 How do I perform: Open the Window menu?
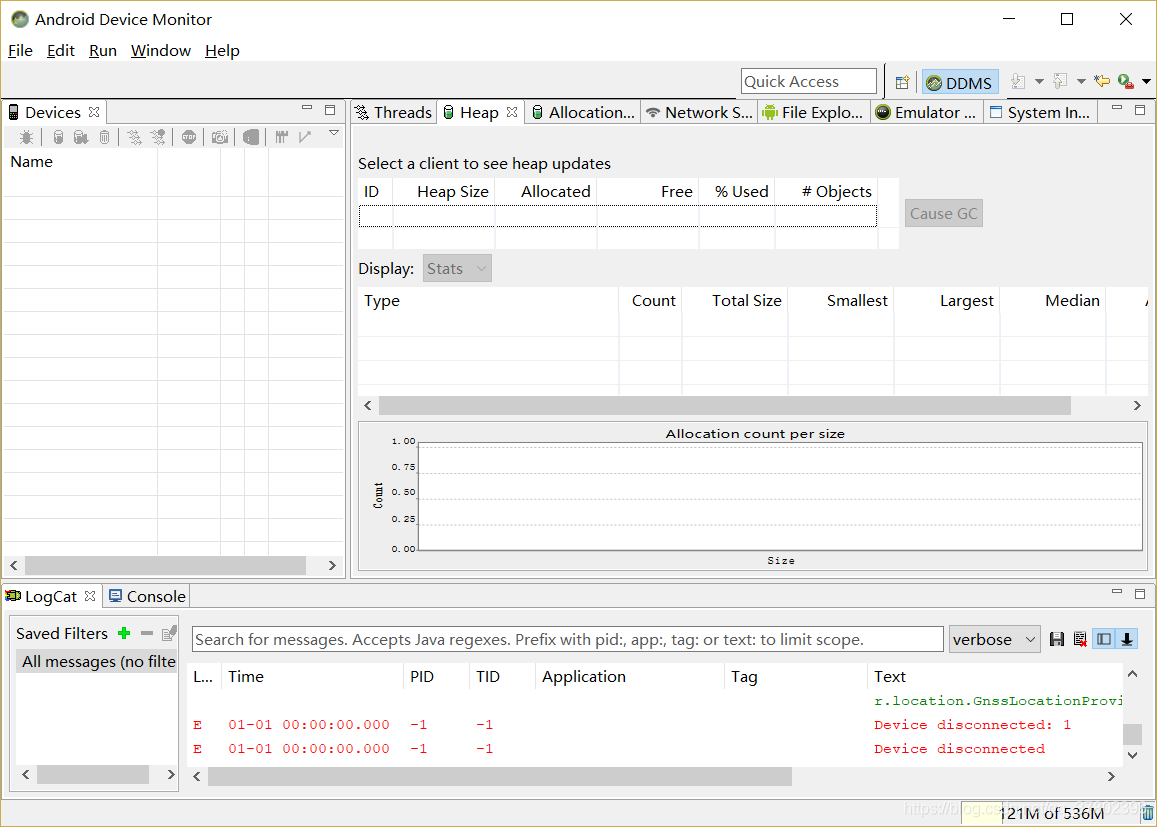click(161, 51)
